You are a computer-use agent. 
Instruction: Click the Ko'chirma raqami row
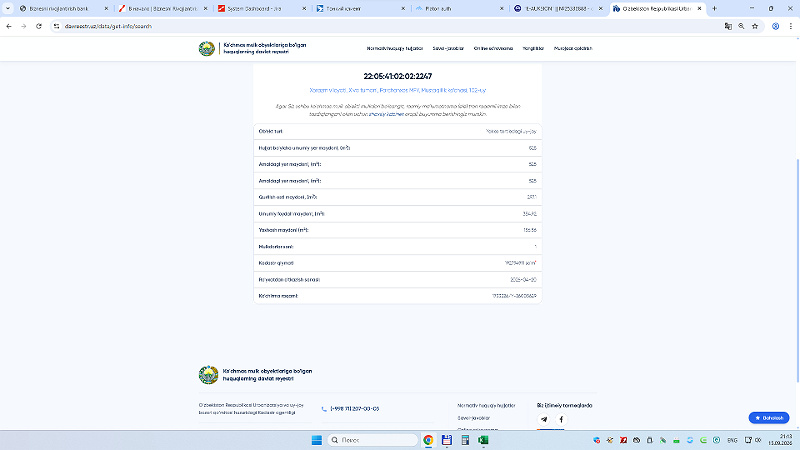coord(397,296)
